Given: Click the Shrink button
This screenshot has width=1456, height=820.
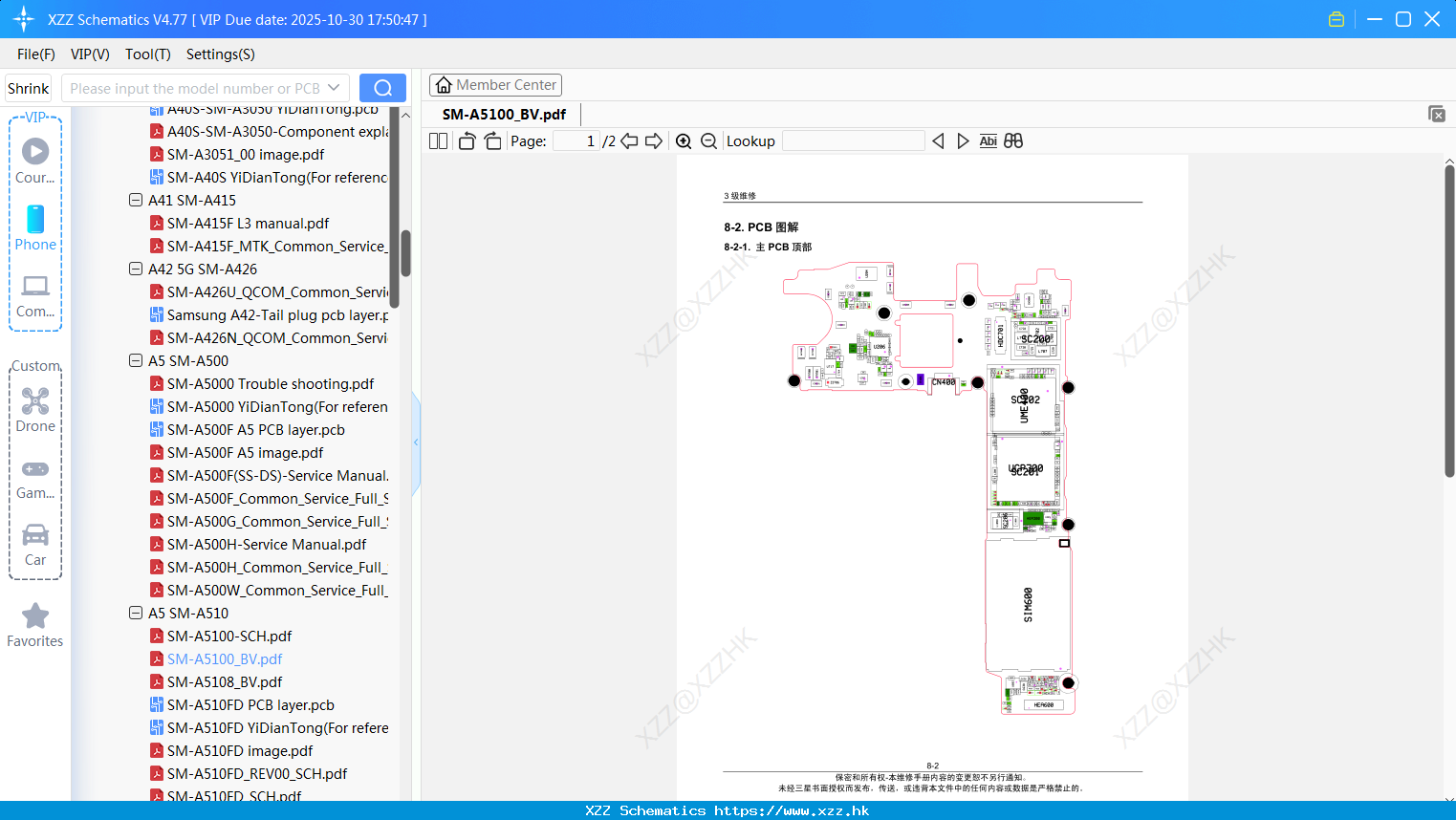Looking at the screenshot, I should tap(29, 88).
